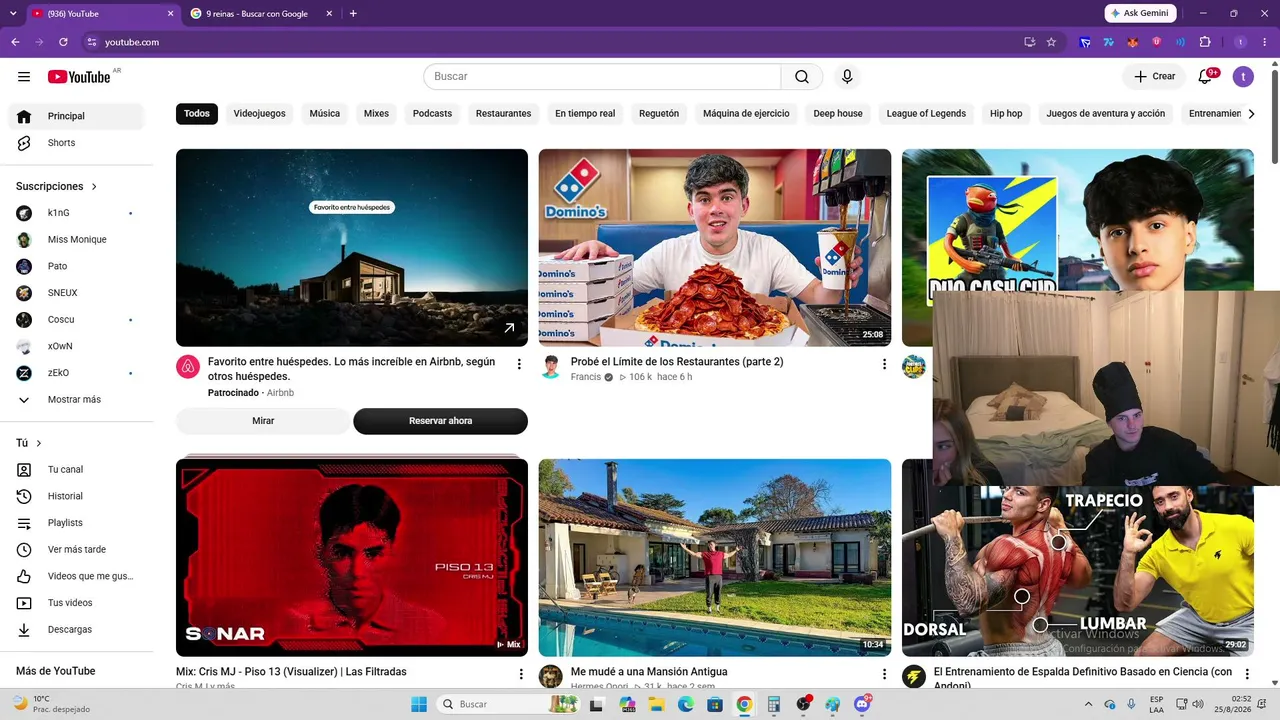
Task: Click the Crear button
Action: click(x=1154, y=77)
